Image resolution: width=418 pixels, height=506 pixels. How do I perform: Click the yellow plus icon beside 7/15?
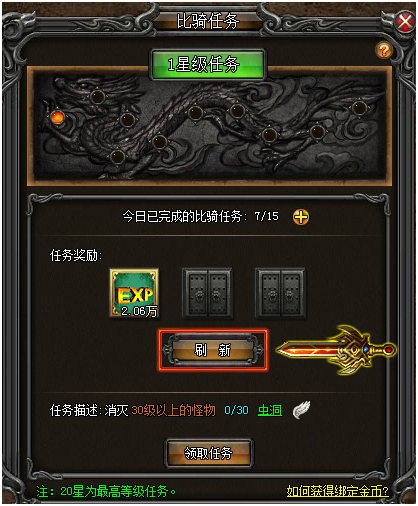point(301,217)
